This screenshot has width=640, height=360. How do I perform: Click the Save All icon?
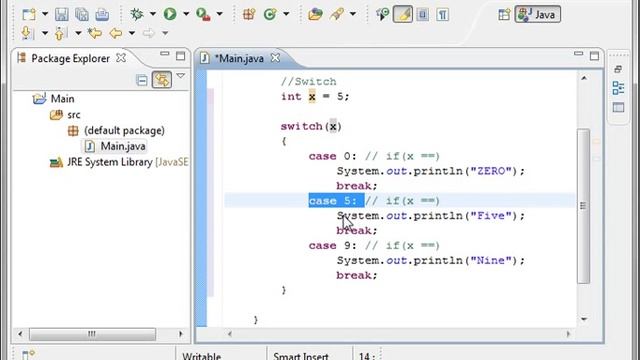82,15
